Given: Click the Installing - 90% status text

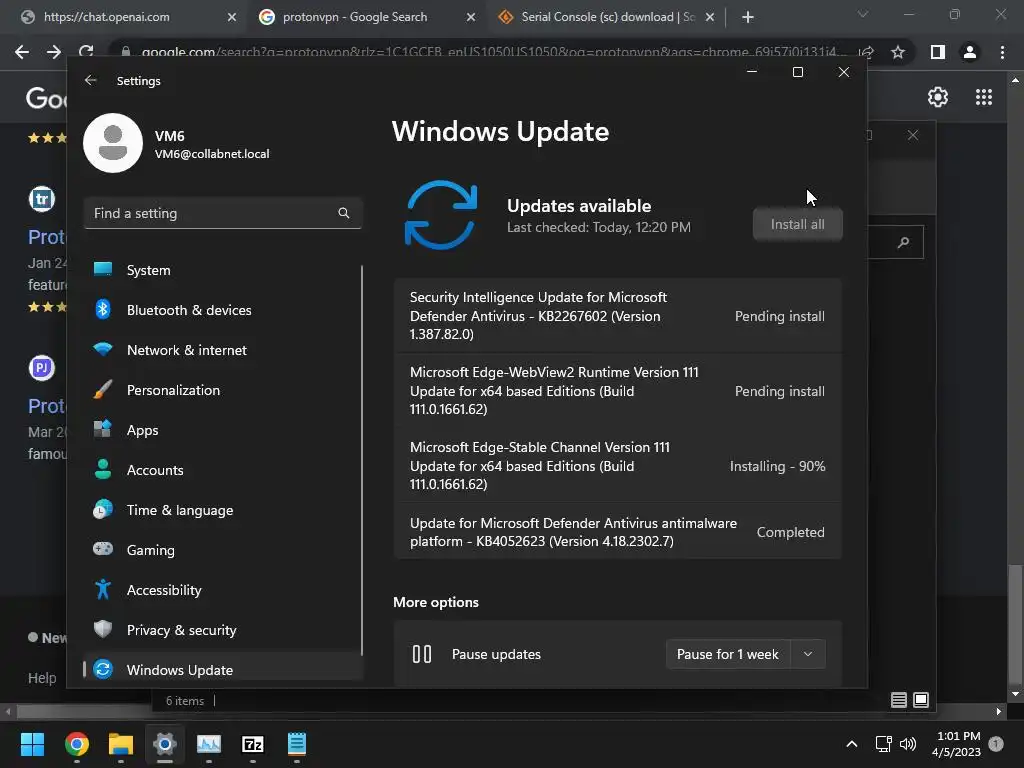Looking at the screenshot, I should pos(777,466).
